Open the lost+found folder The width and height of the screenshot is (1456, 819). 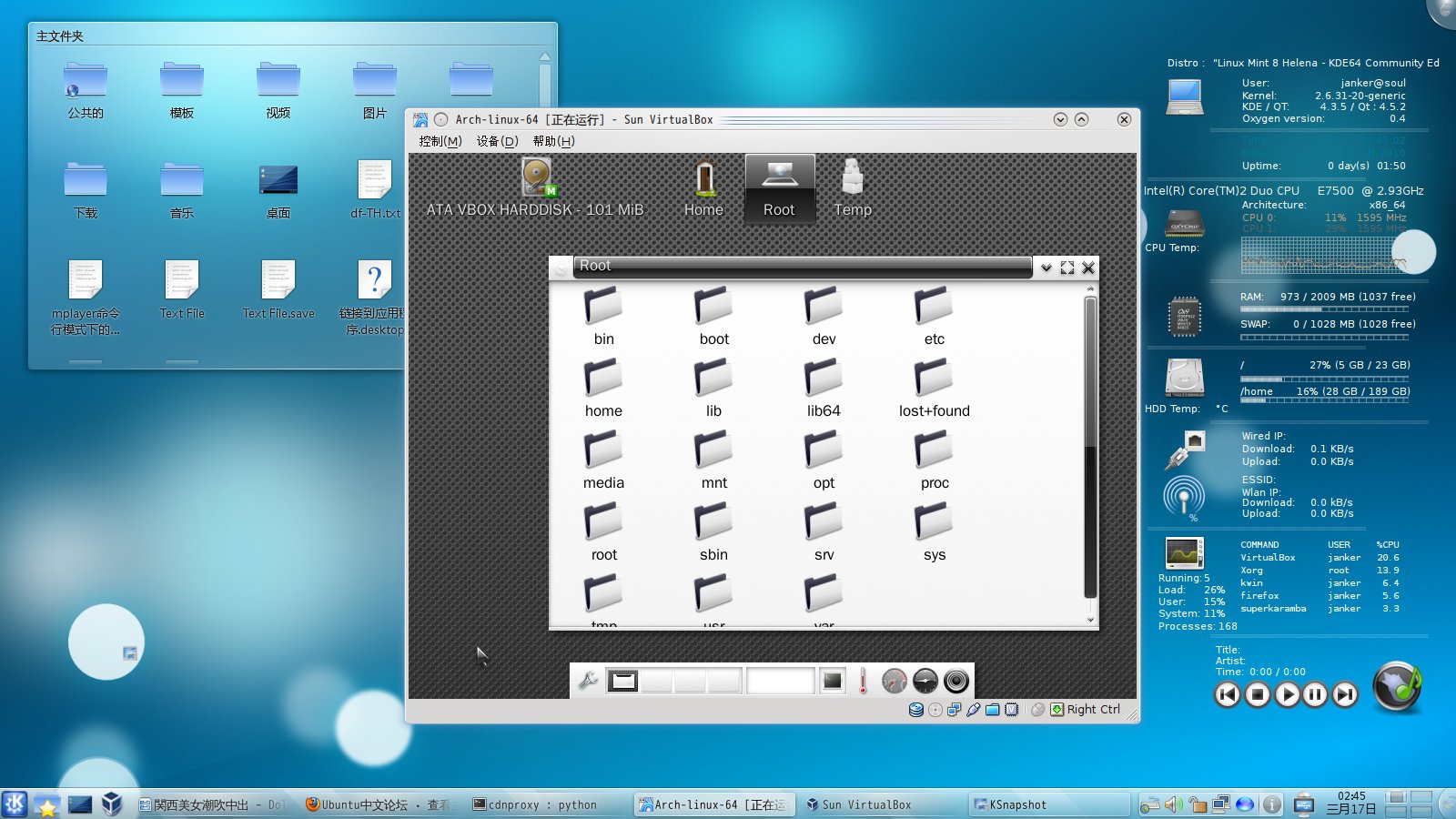pyautogui.click(x=934, y=389)
